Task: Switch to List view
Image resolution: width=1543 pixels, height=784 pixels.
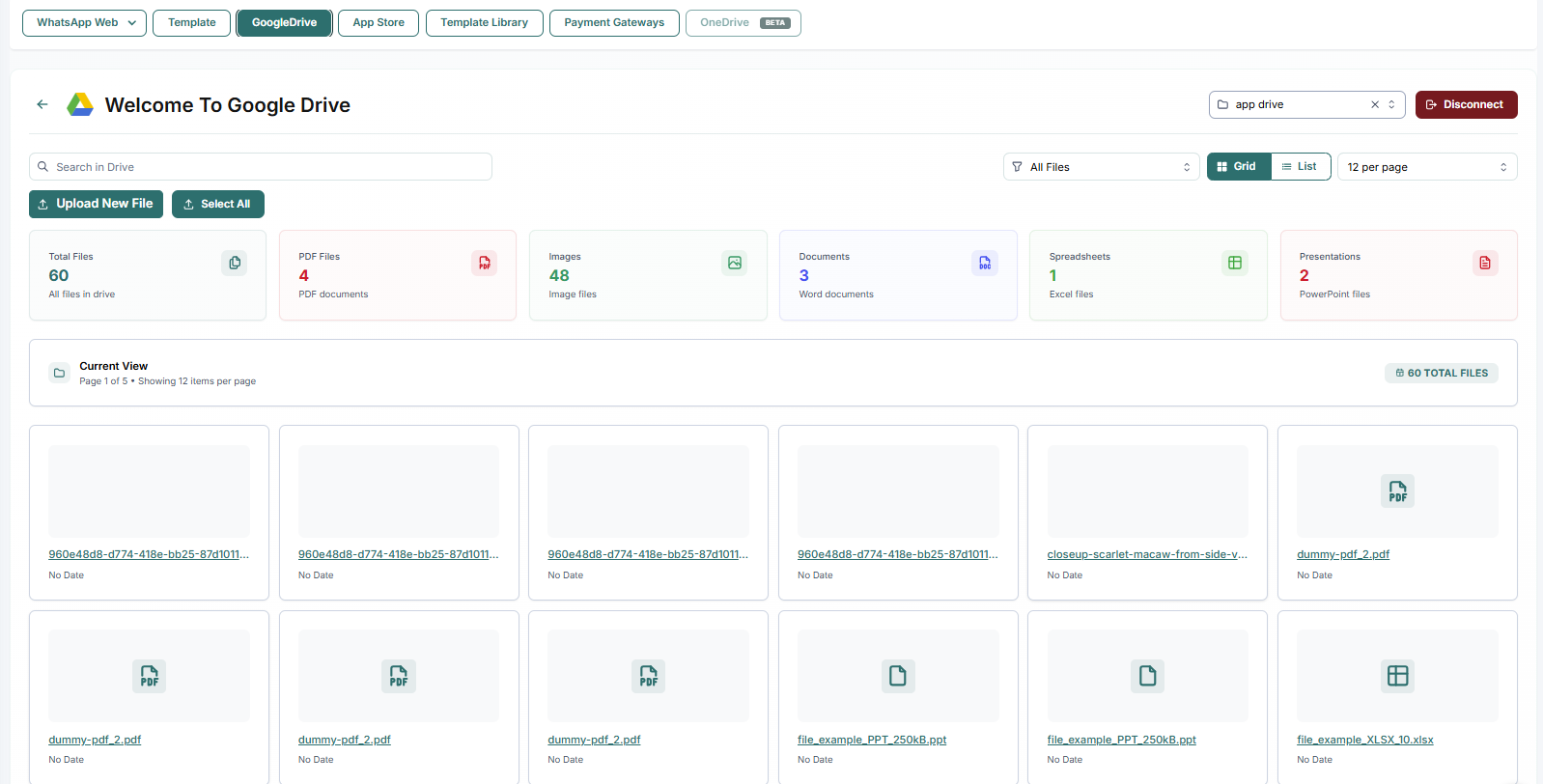Action: click(x=1301, y=166)
